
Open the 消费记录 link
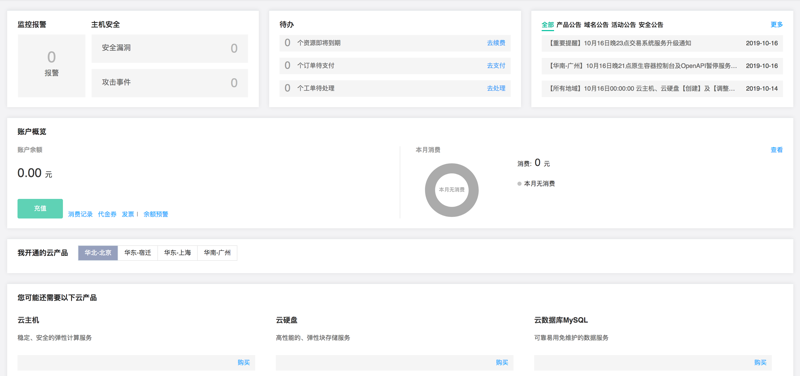point(81,214)
